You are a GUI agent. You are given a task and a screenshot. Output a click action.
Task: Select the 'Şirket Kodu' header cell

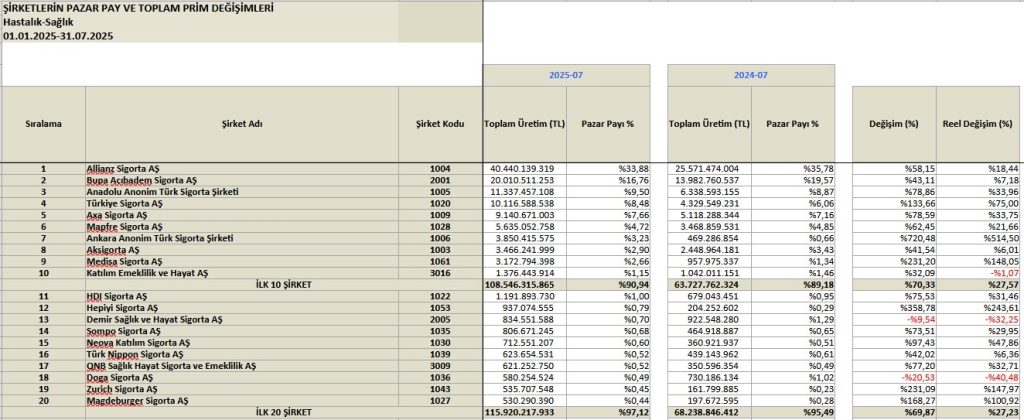coord(440,124)
